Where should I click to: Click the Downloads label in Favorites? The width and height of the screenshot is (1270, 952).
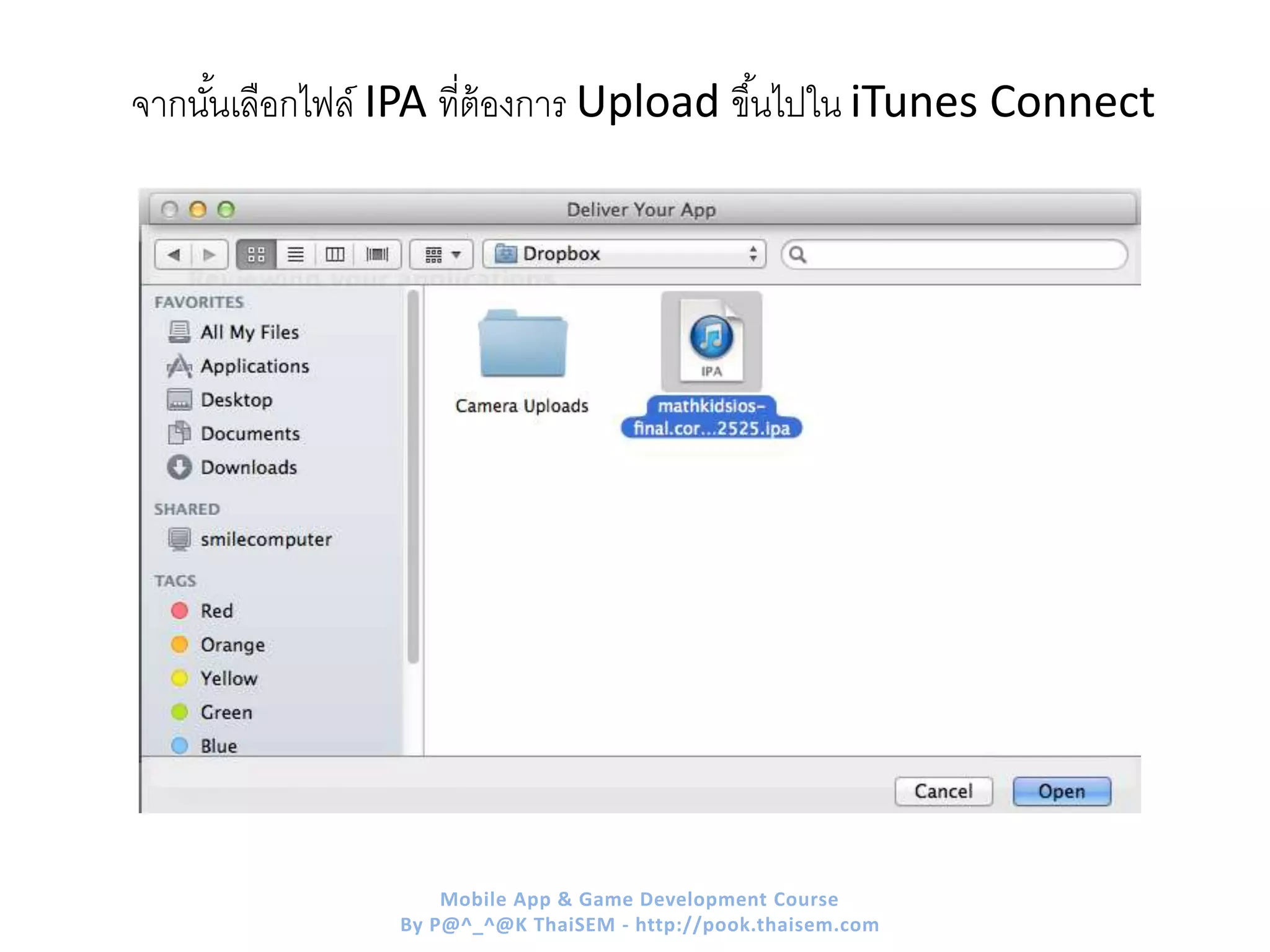click(249, 467)
